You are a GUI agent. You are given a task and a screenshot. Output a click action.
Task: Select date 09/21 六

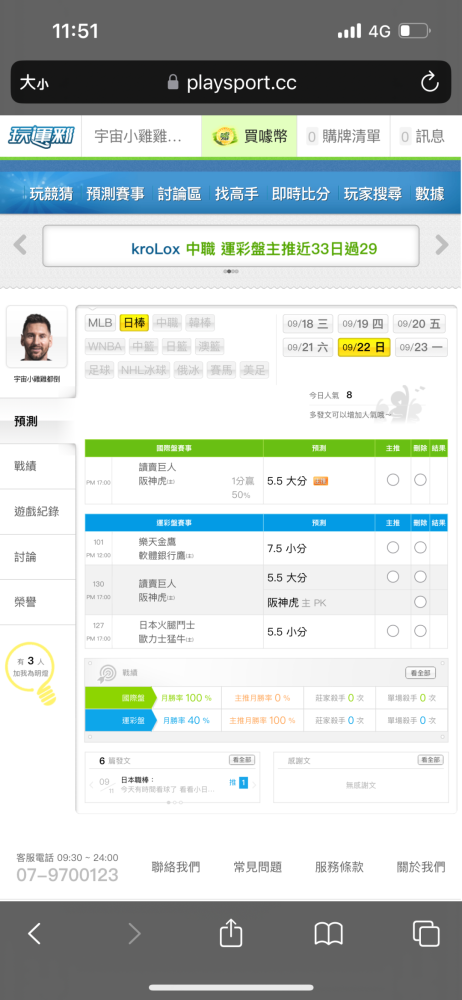[308, 348]
